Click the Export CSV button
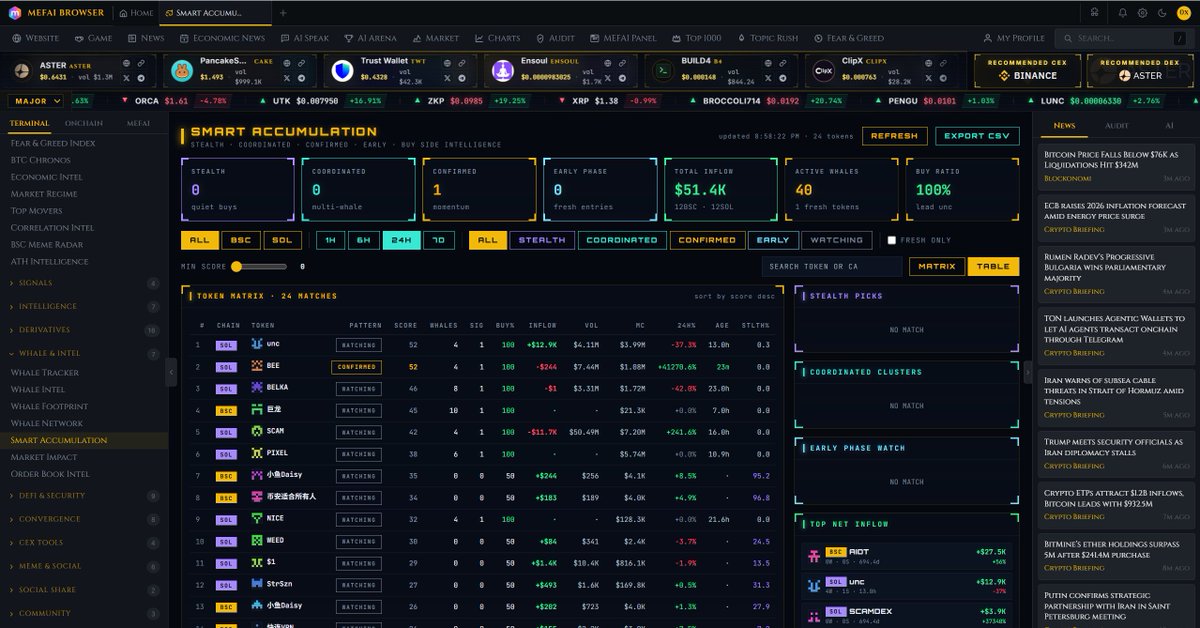This screenshot has height=628, width=1200. click(977, 136)
